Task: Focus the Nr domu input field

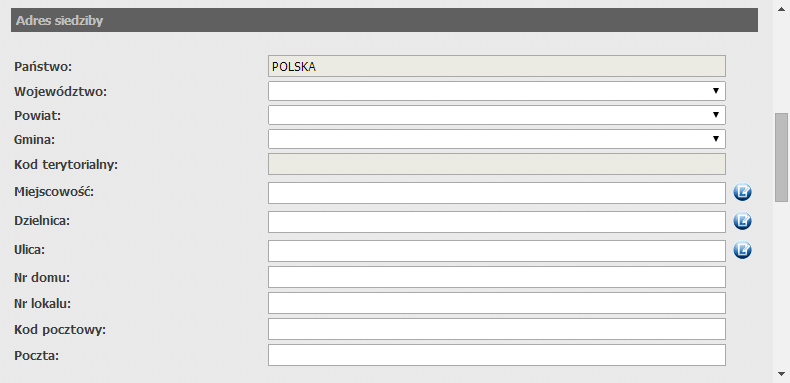Action: pyautogui.click(x=497, y=277)
